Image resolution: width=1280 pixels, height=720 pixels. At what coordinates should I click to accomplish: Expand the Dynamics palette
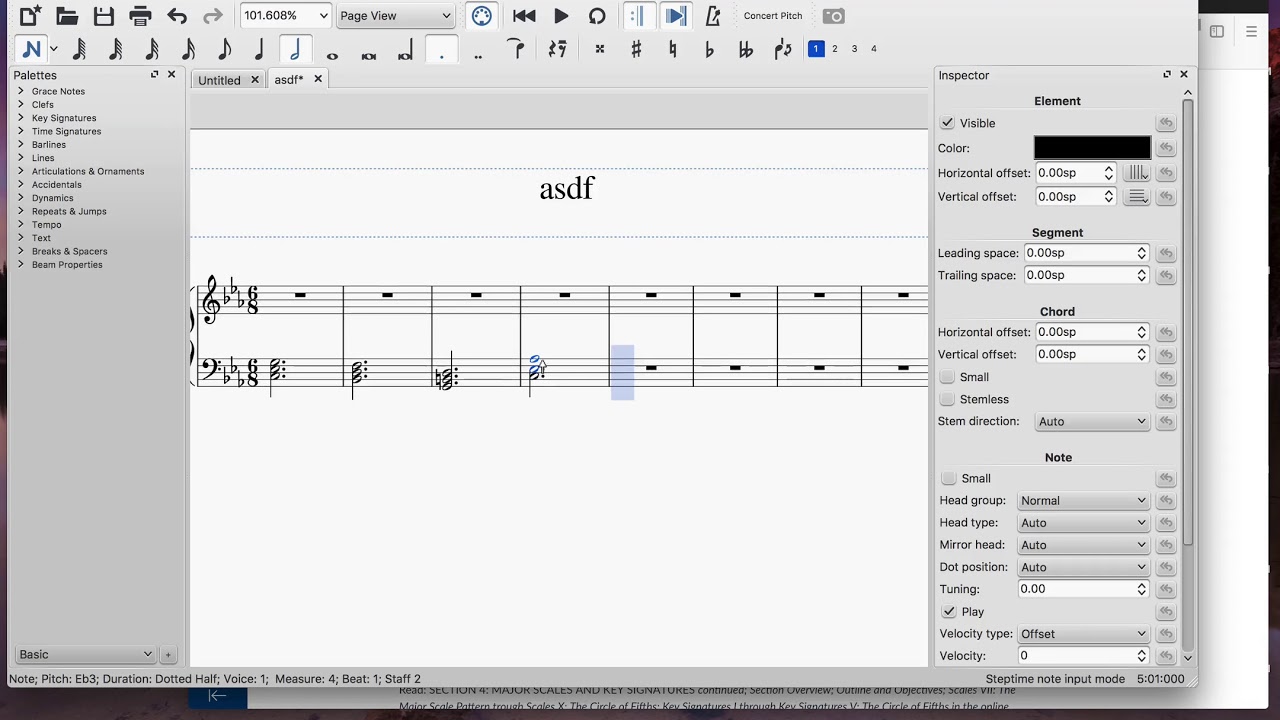(x=20, y=198)
